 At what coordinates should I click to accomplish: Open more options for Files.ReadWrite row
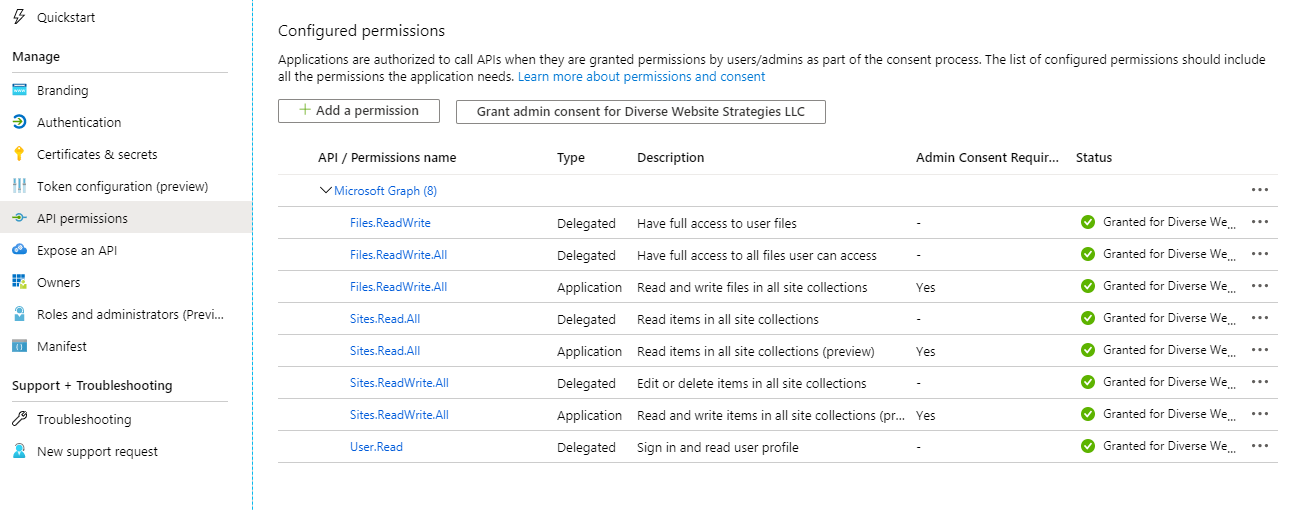tap(1259, 222)
